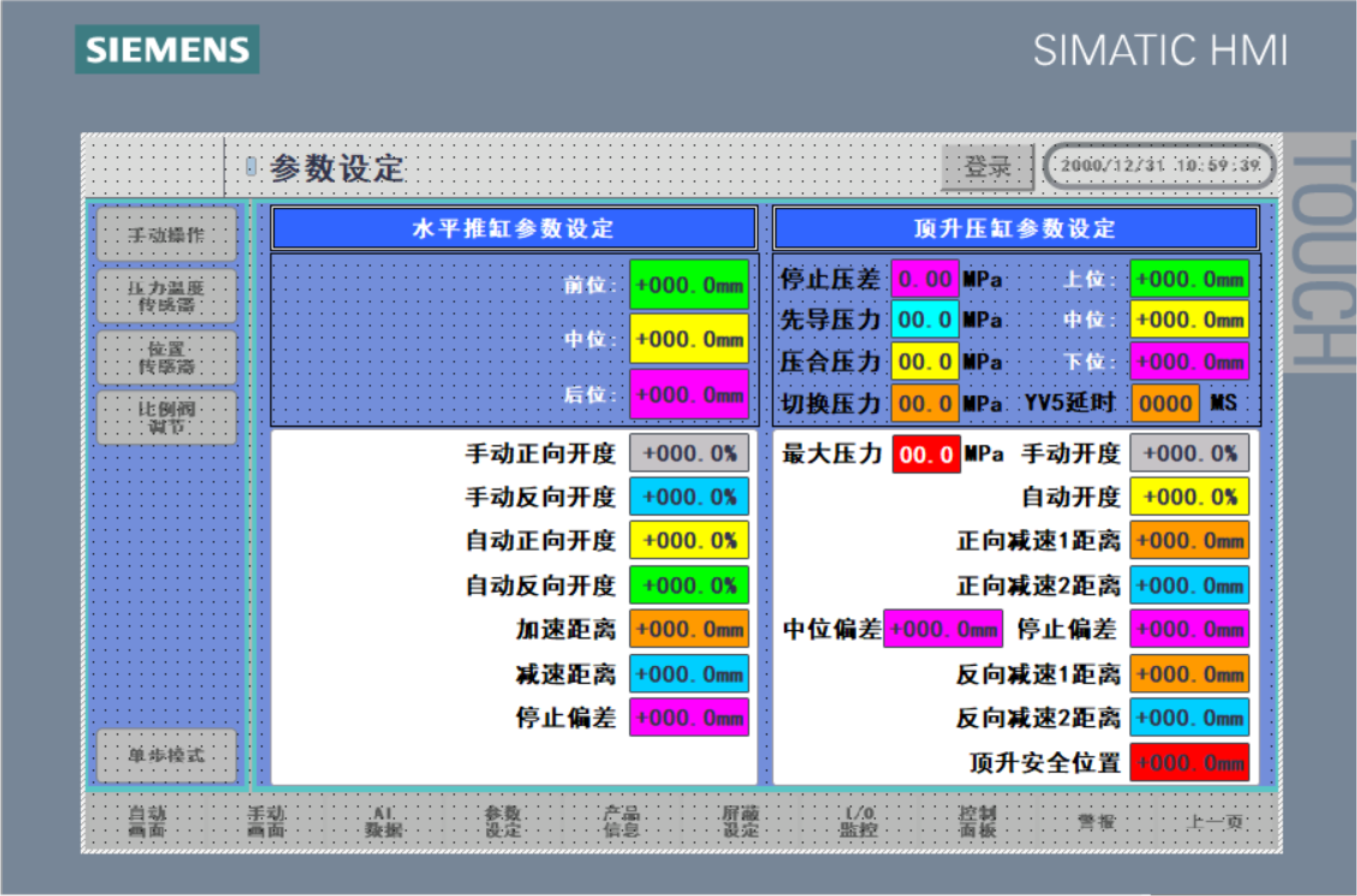Select the green 前位 position field
The image size is (1357, 896).
(x=689, y=285)
